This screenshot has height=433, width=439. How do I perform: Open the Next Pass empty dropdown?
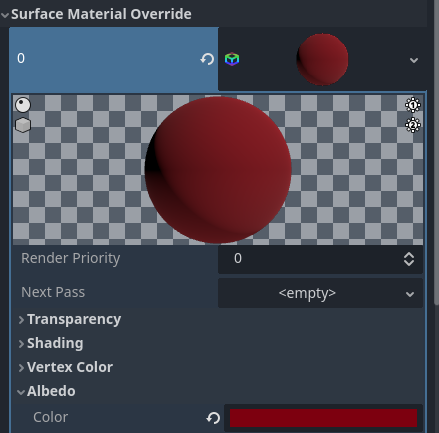(320, 293)
